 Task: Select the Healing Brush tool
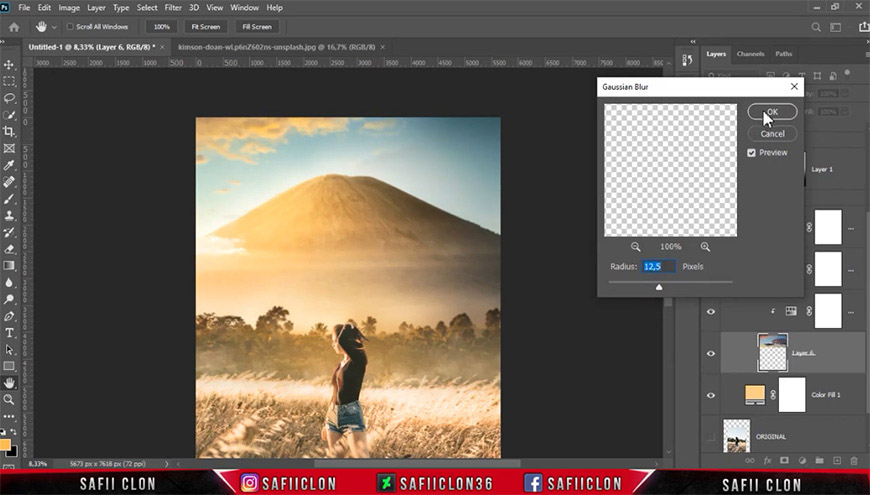click(x=9, y=181)
